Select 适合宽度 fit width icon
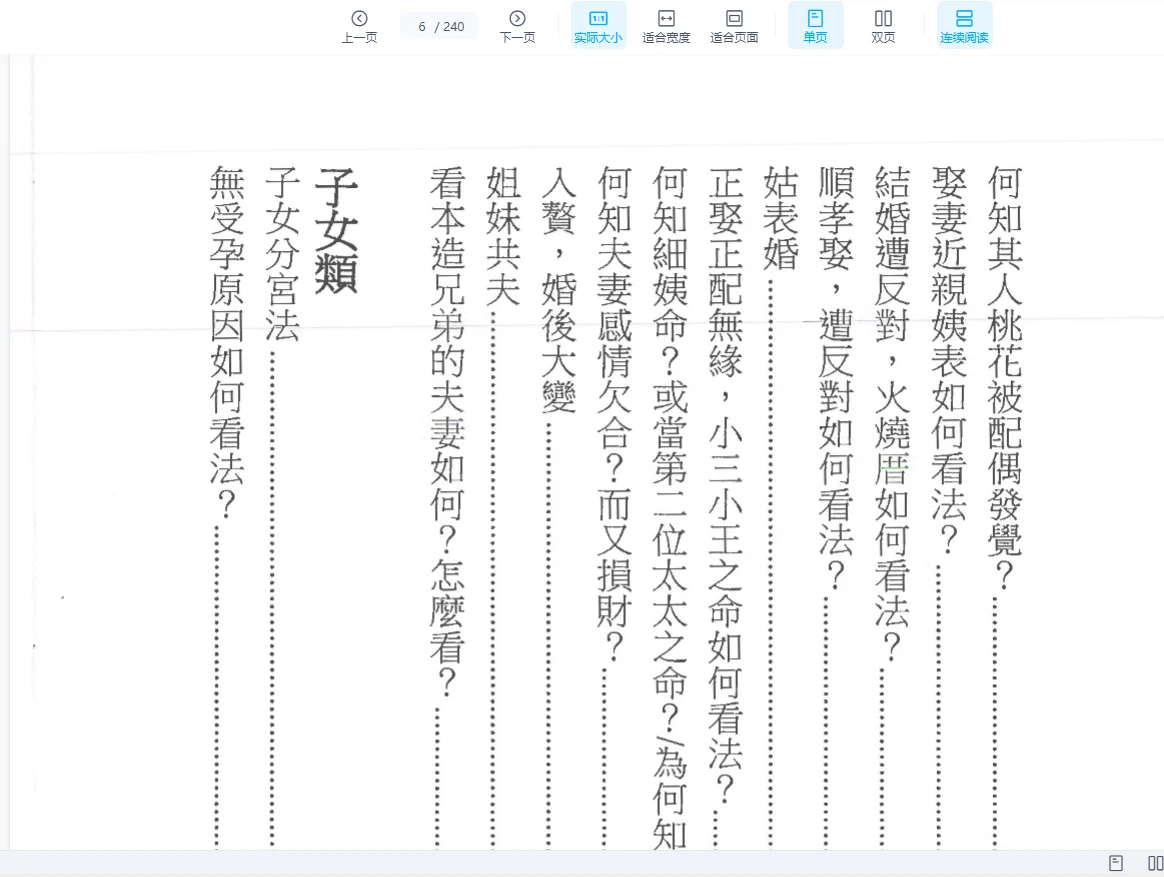Image resolution: width=1164 pixels, height=877 pixels. coord(666,18)
